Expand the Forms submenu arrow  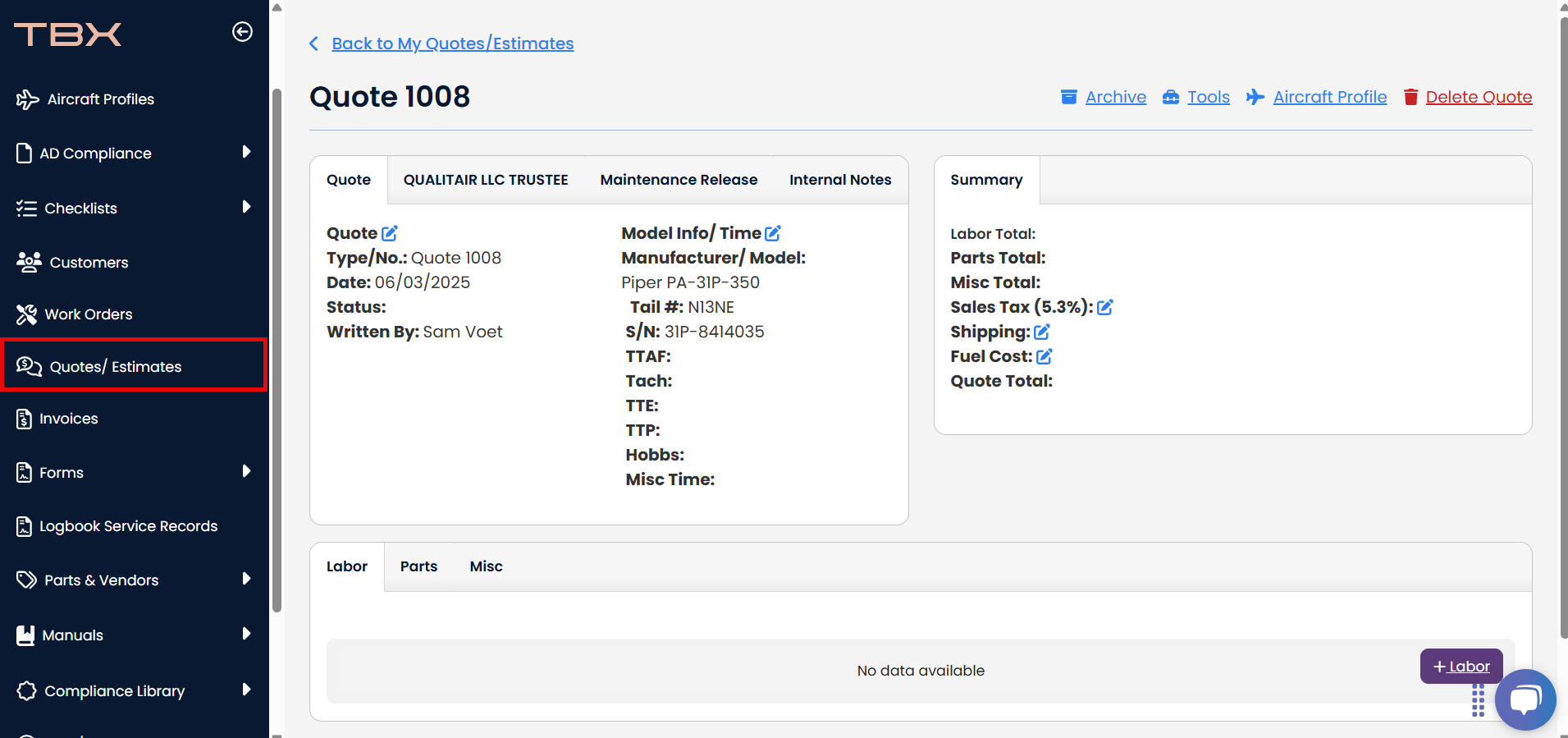[x=246, y=471]
